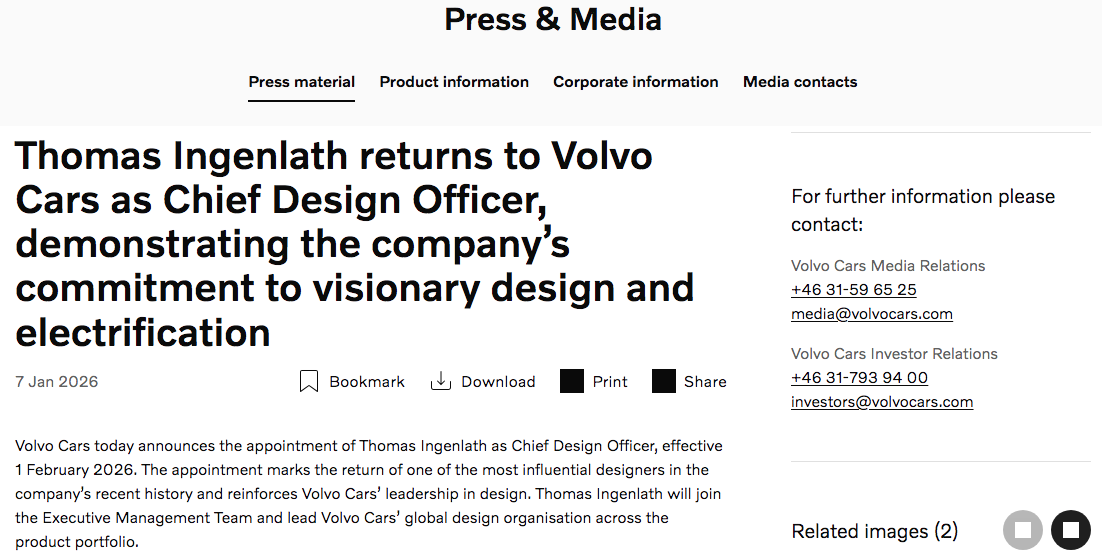1102x559 pixels.
Task: Click the 7 Jan 2026 publication date
Action: [57, 382]
